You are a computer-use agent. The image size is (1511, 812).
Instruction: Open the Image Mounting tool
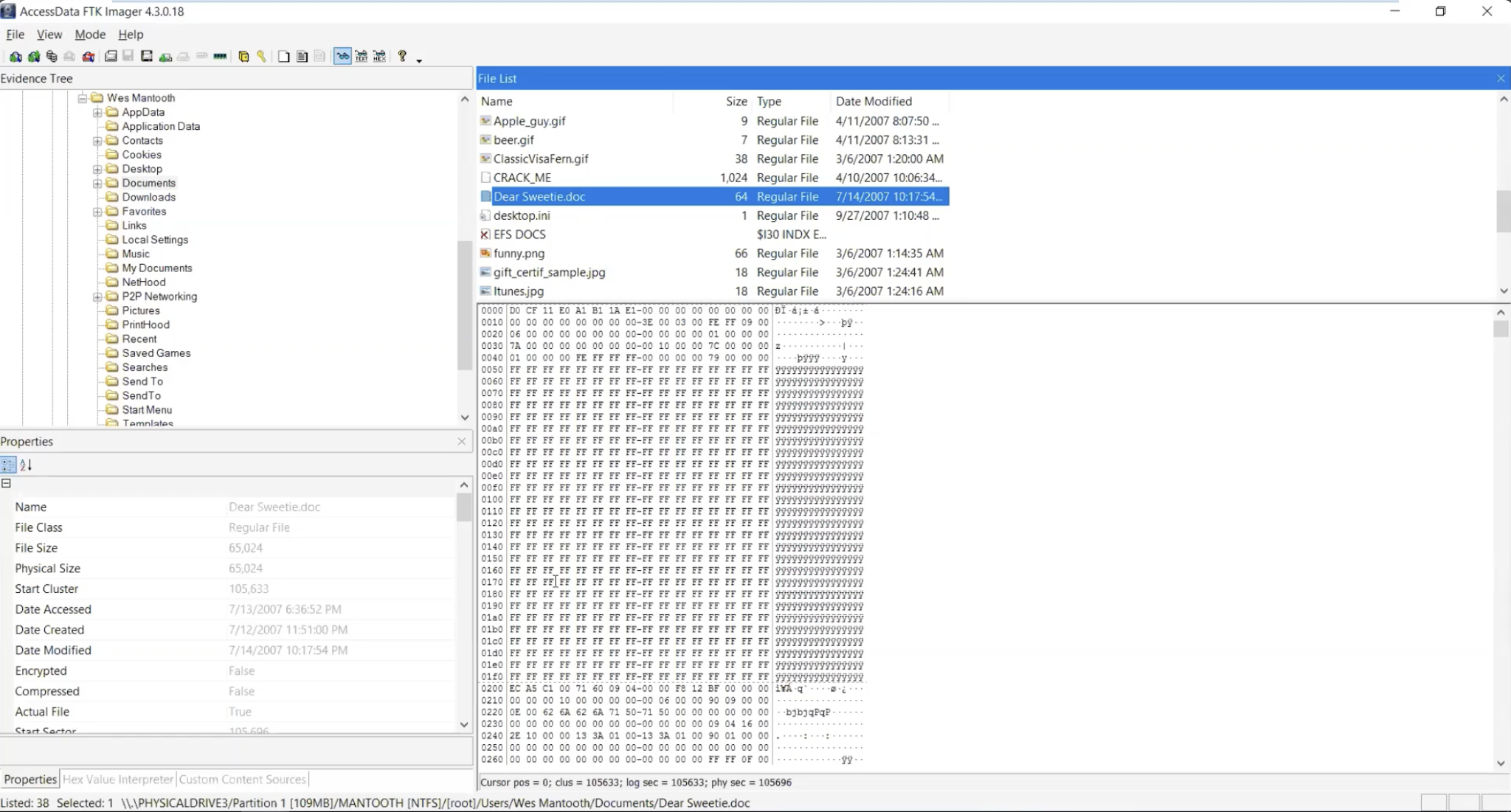point(52,56)
